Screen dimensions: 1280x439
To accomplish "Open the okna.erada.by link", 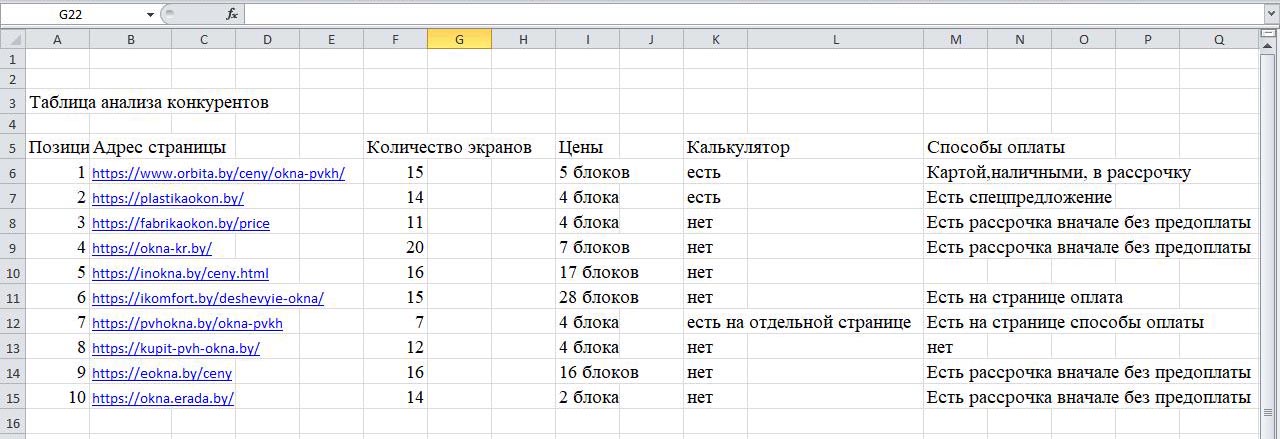I will pos(162,398).
